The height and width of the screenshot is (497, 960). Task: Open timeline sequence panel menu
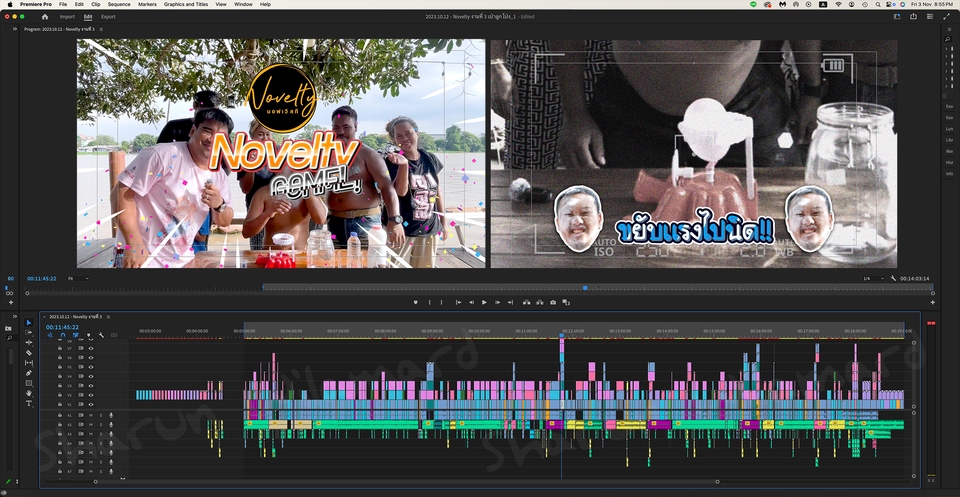pyautogui.click(x=108, y=316)
